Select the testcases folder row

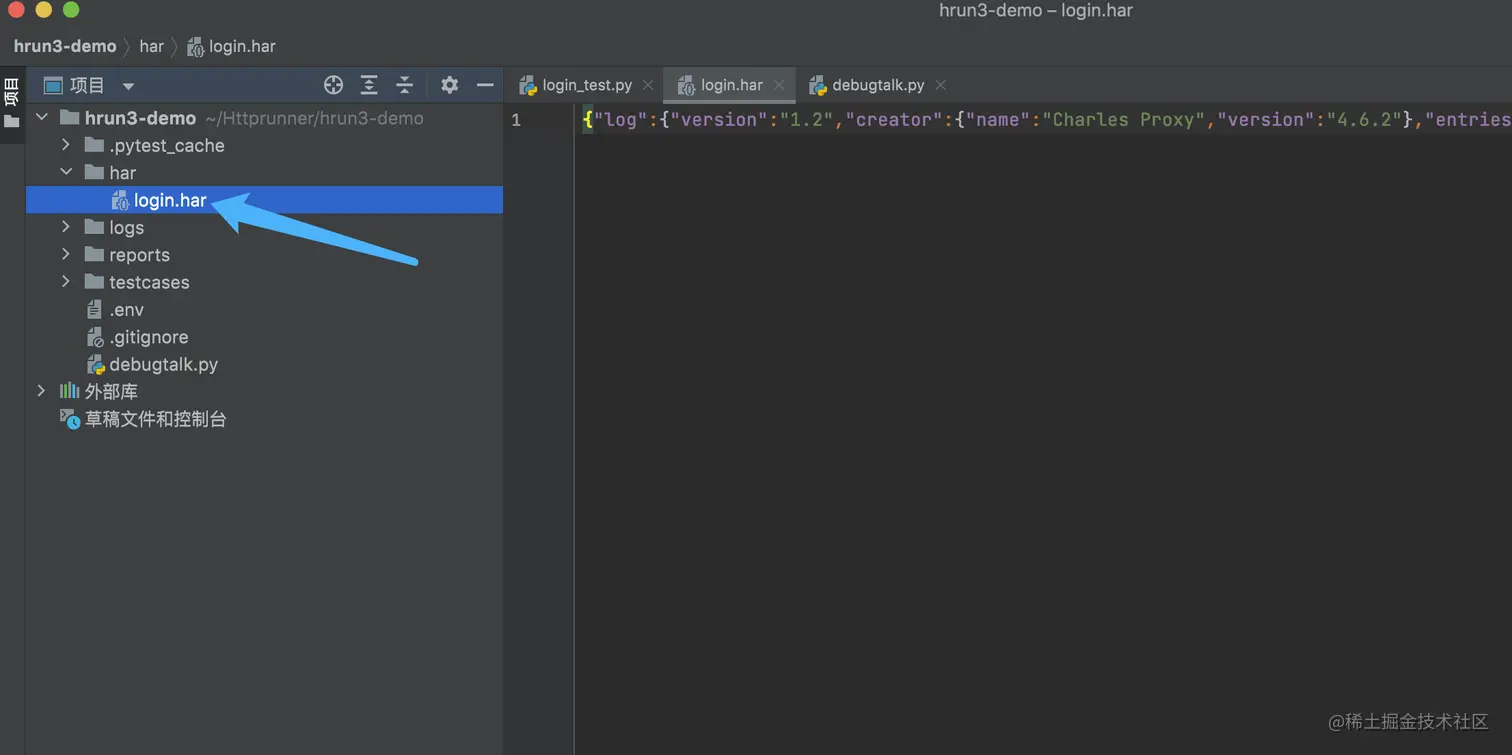(264, 282)
